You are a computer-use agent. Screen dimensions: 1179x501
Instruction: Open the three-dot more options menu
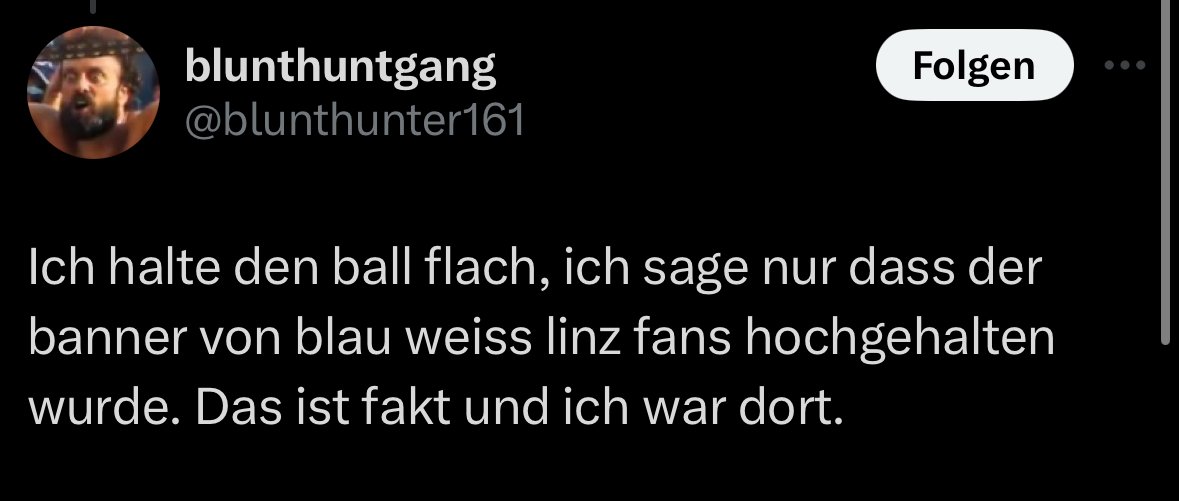point(1125,65)
